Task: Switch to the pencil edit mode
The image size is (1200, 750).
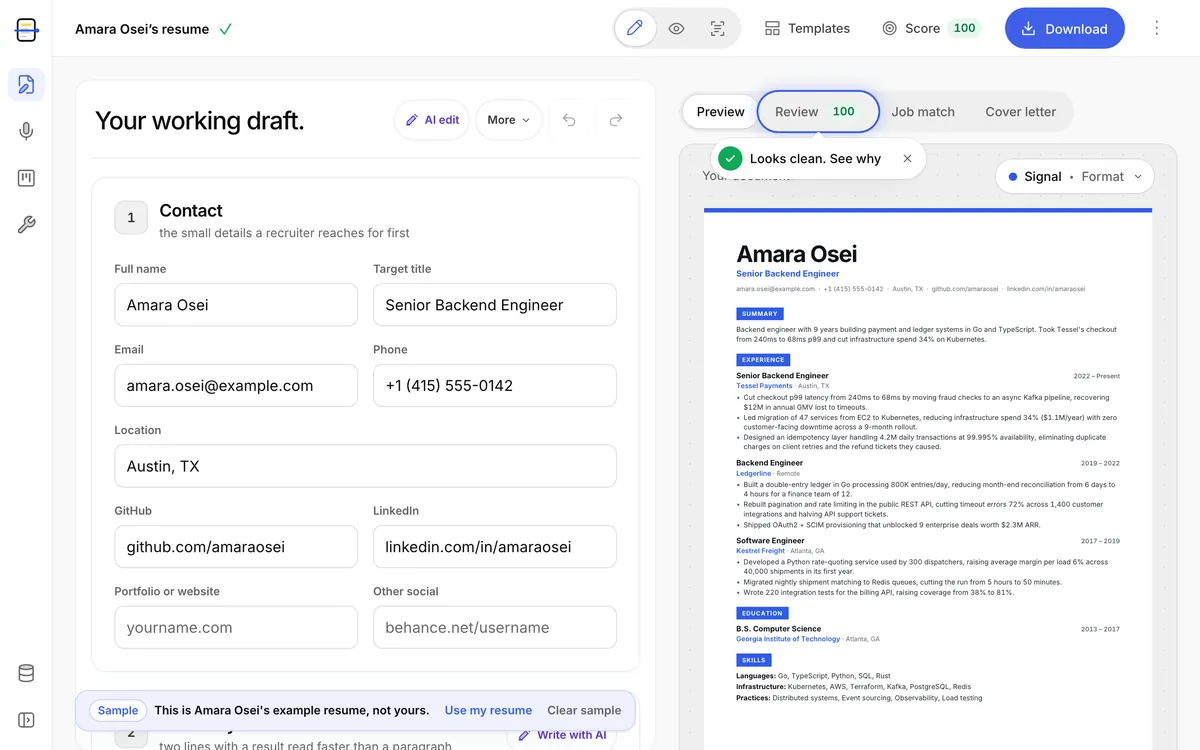Action: [635, 28]
